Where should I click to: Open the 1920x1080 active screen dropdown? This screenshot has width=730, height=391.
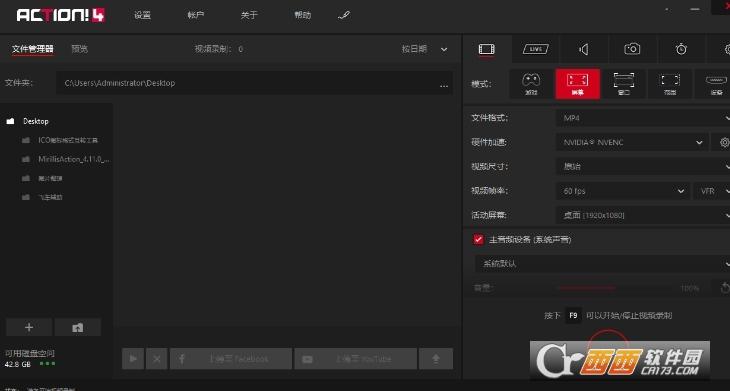(643, 215)
